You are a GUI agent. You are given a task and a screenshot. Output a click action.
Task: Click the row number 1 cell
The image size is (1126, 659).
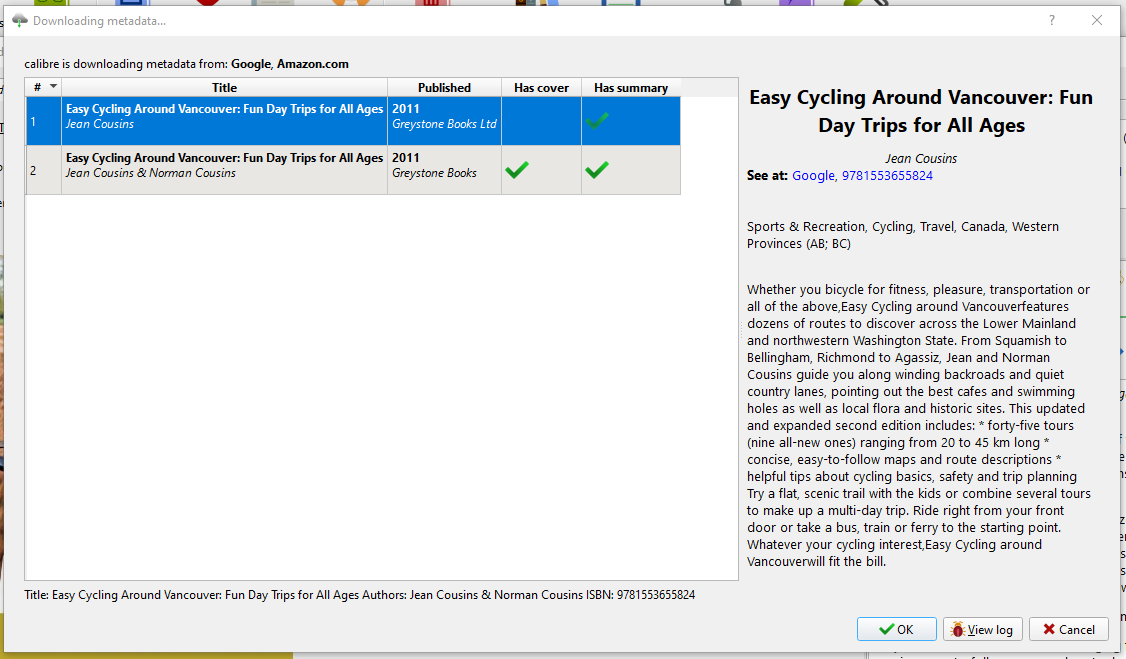click(44, 121)
